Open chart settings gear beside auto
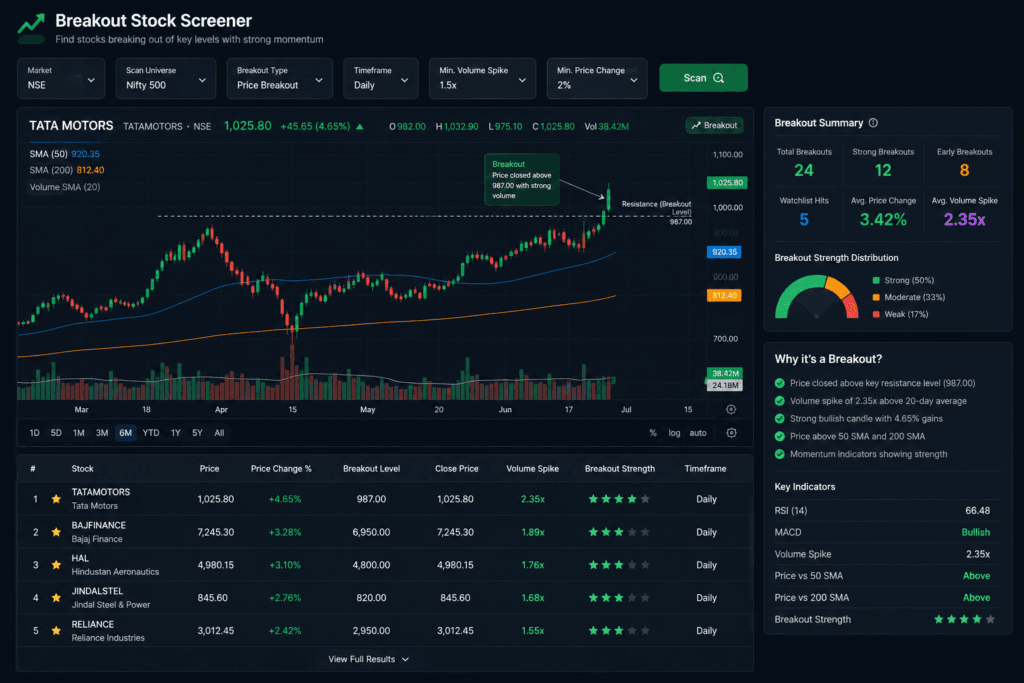The width and height of the screenshot is (1024, 683). pyautogui.click(x=731, y=433)
